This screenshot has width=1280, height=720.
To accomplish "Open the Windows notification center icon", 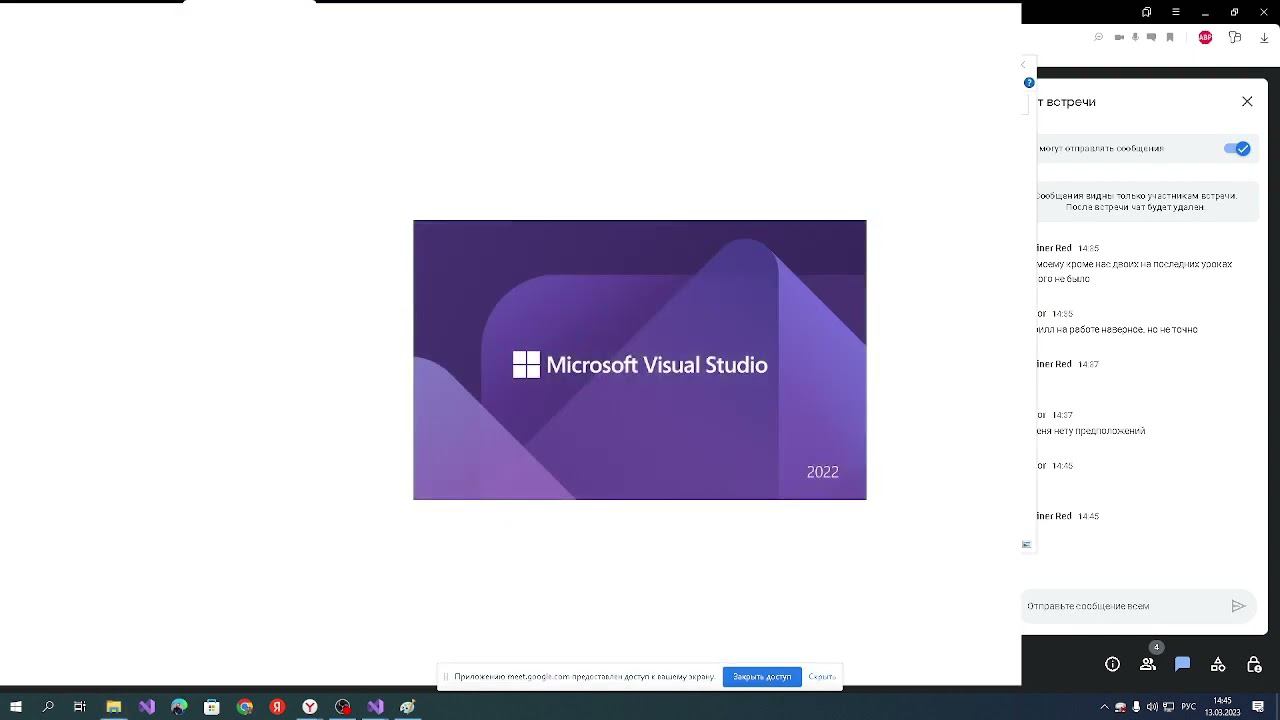I will point(1259,707).
